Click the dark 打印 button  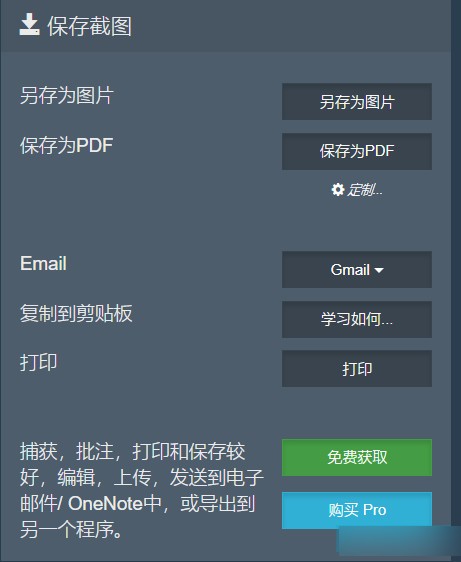pos(357,369)
